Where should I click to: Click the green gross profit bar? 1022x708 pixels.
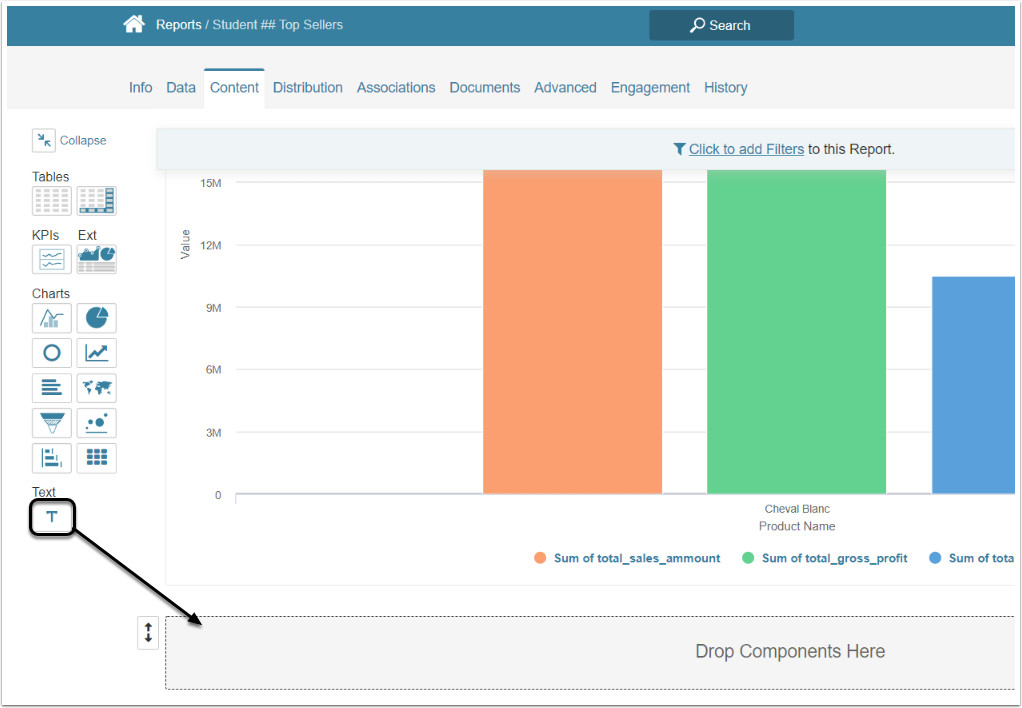coord(796,331)
